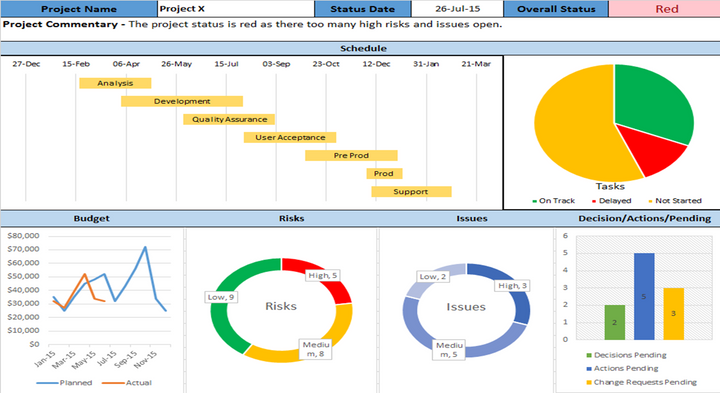720x393 pixels.
Task: Click the $80,000 budget axis label
Action: 23,236
